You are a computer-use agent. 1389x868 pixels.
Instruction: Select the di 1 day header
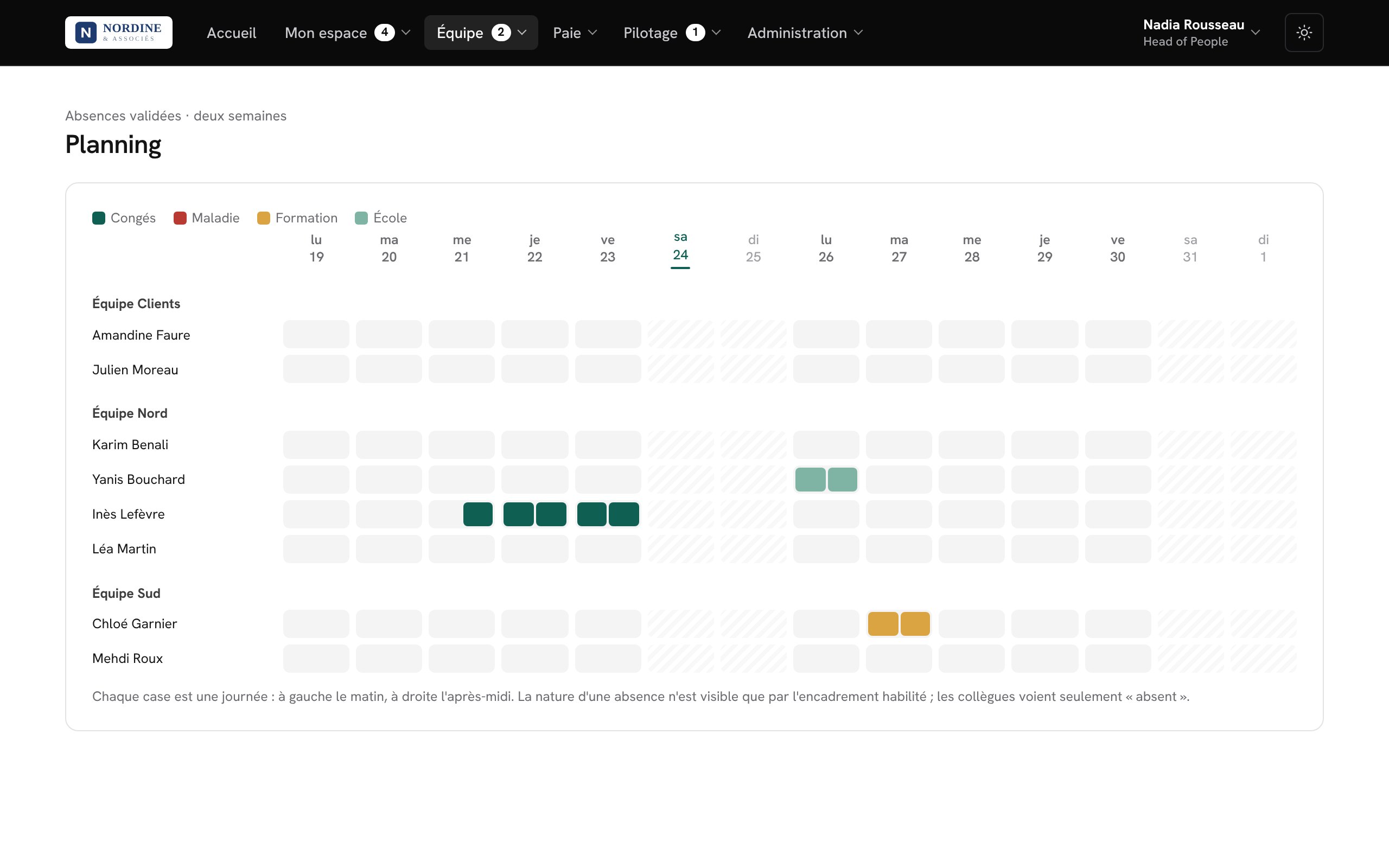pos(1263,248)
